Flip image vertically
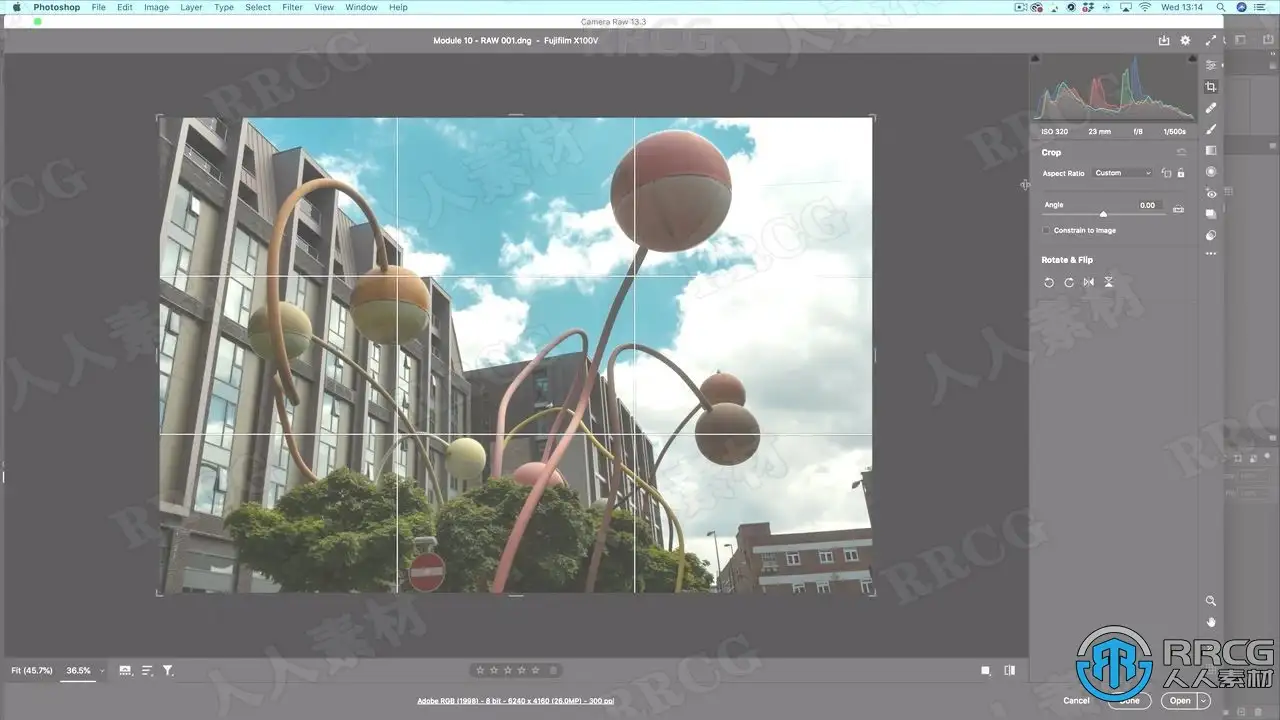Viewport: 1280px width, 720px height. [x=1108, y=283]
